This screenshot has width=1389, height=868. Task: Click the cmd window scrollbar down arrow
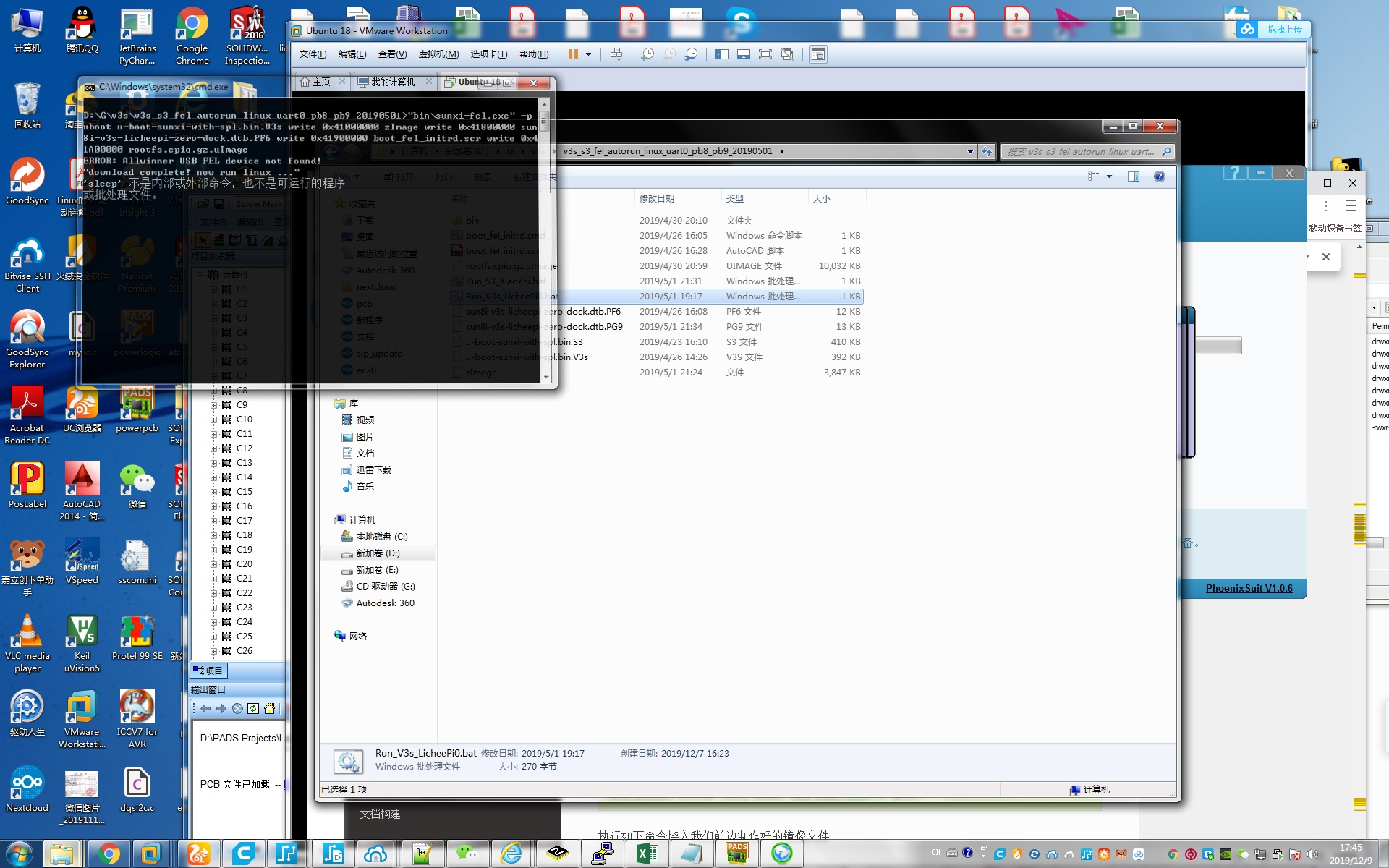[546, 377]
